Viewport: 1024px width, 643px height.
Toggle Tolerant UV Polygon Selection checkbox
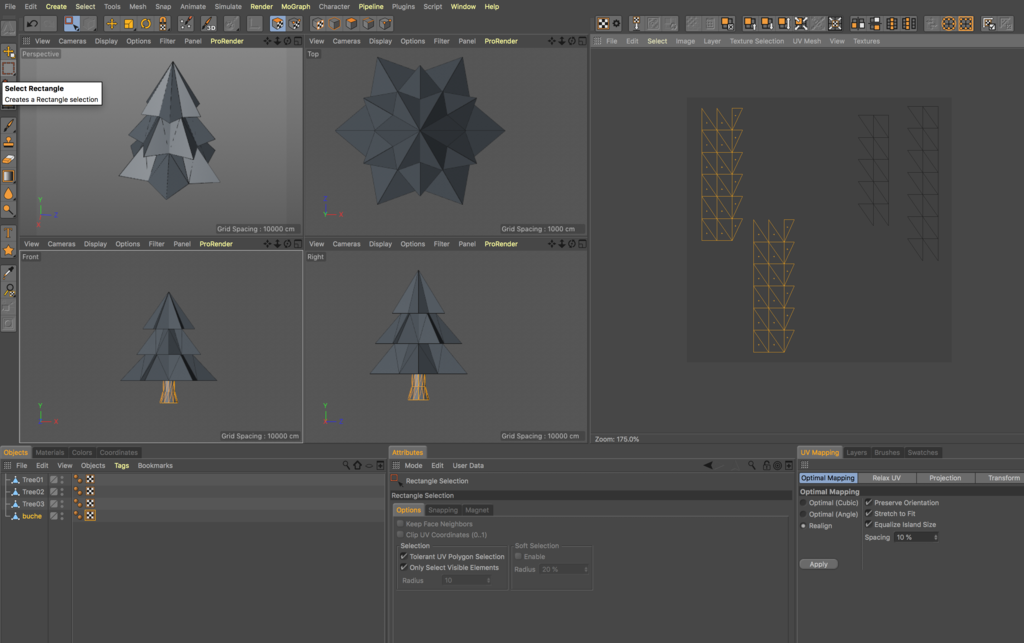tap(404, 556)
